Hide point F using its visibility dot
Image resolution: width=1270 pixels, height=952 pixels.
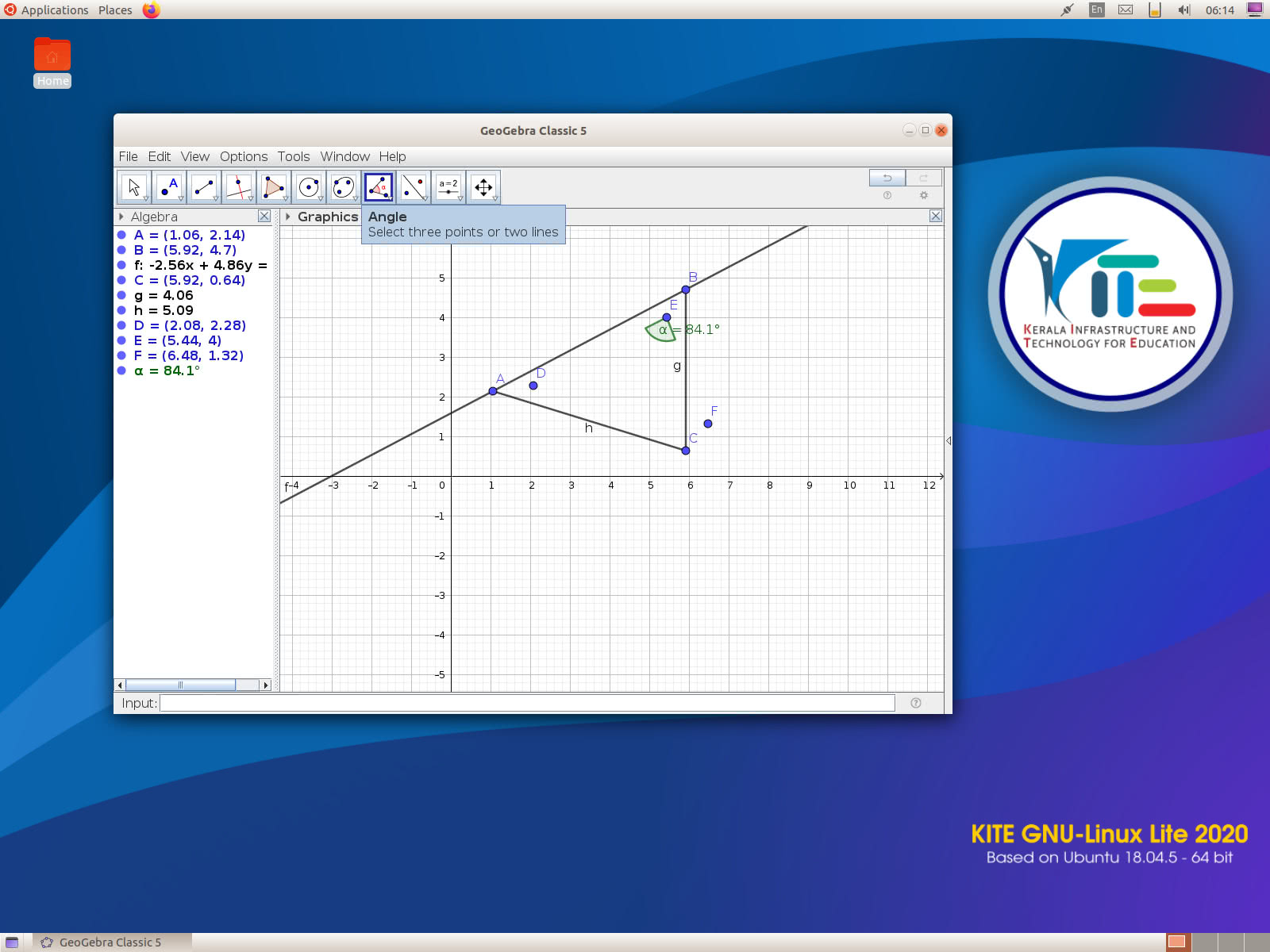pos(123,355)
